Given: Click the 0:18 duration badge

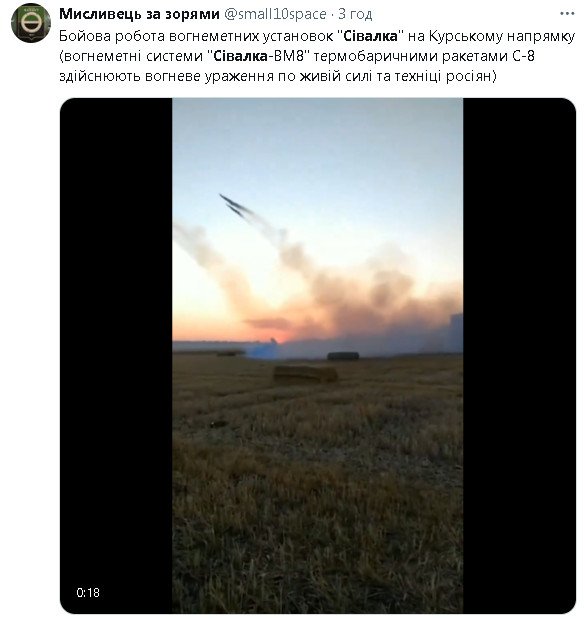Looking at the screenshot, I should tap(88, 593).
